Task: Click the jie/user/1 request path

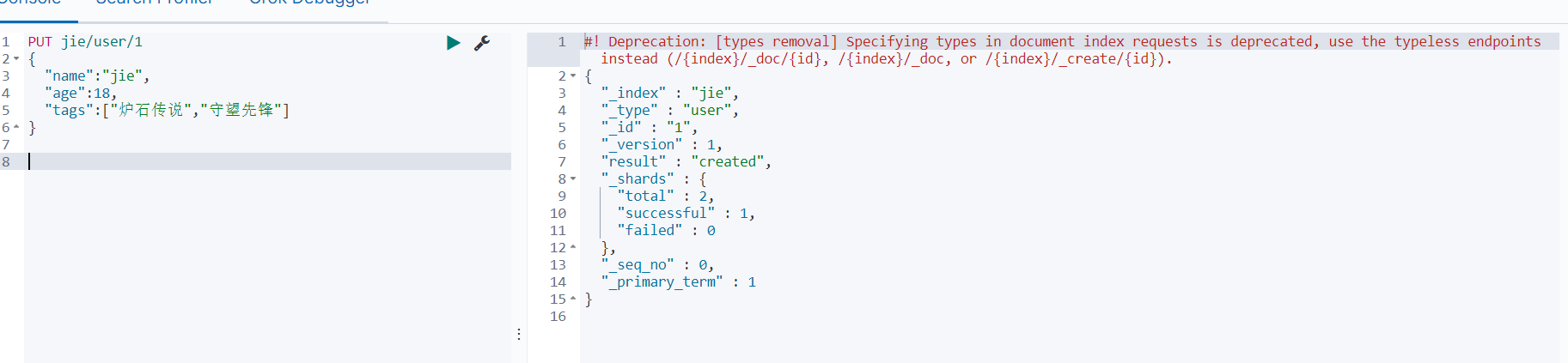Action: [102, 41]
